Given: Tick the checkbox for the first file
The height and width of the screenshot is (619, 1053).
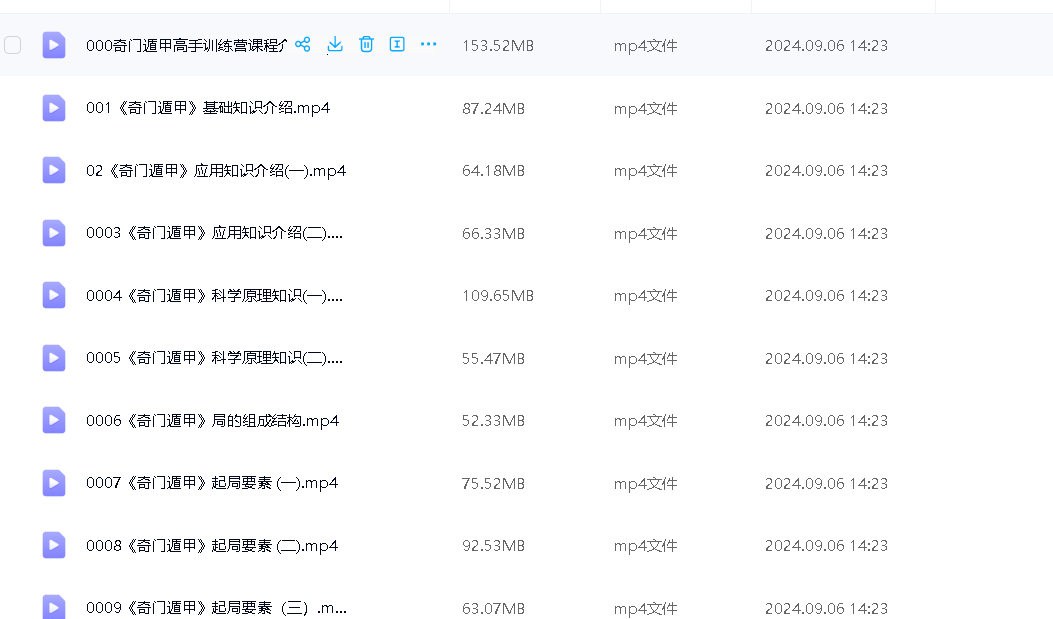Looking at the screenshot, I should (13, 45).
